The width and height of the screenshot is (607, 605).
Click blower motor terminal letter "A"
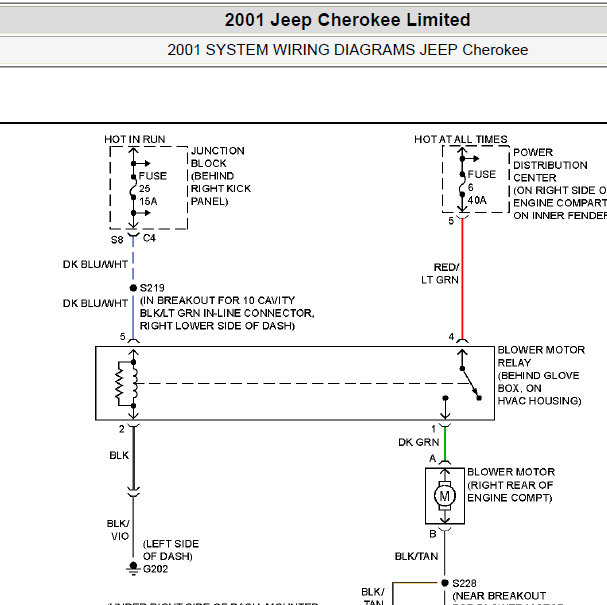433,459
